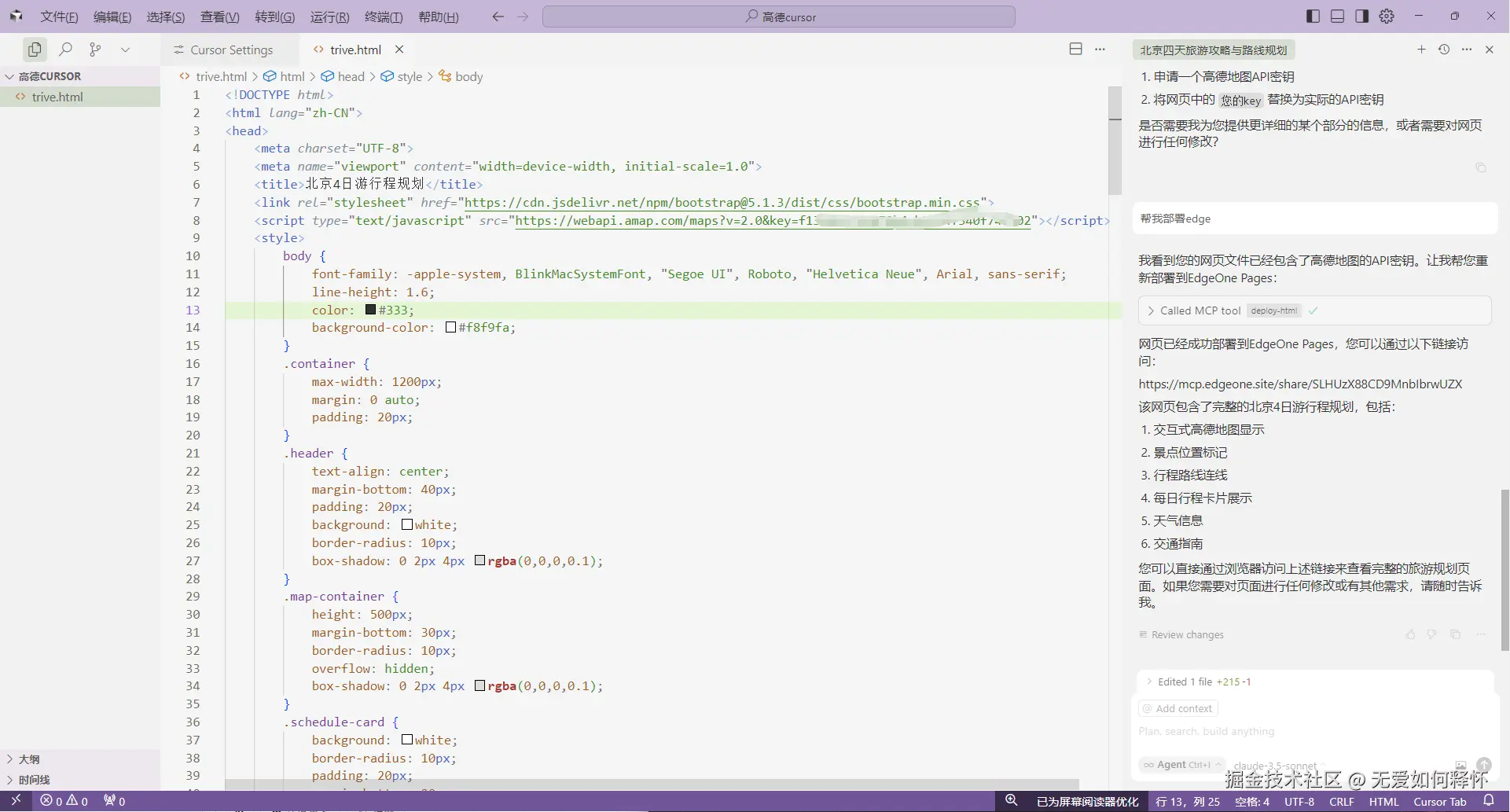
Task: Give thumbs up to the response
Action: click(x=1410, y=634)
